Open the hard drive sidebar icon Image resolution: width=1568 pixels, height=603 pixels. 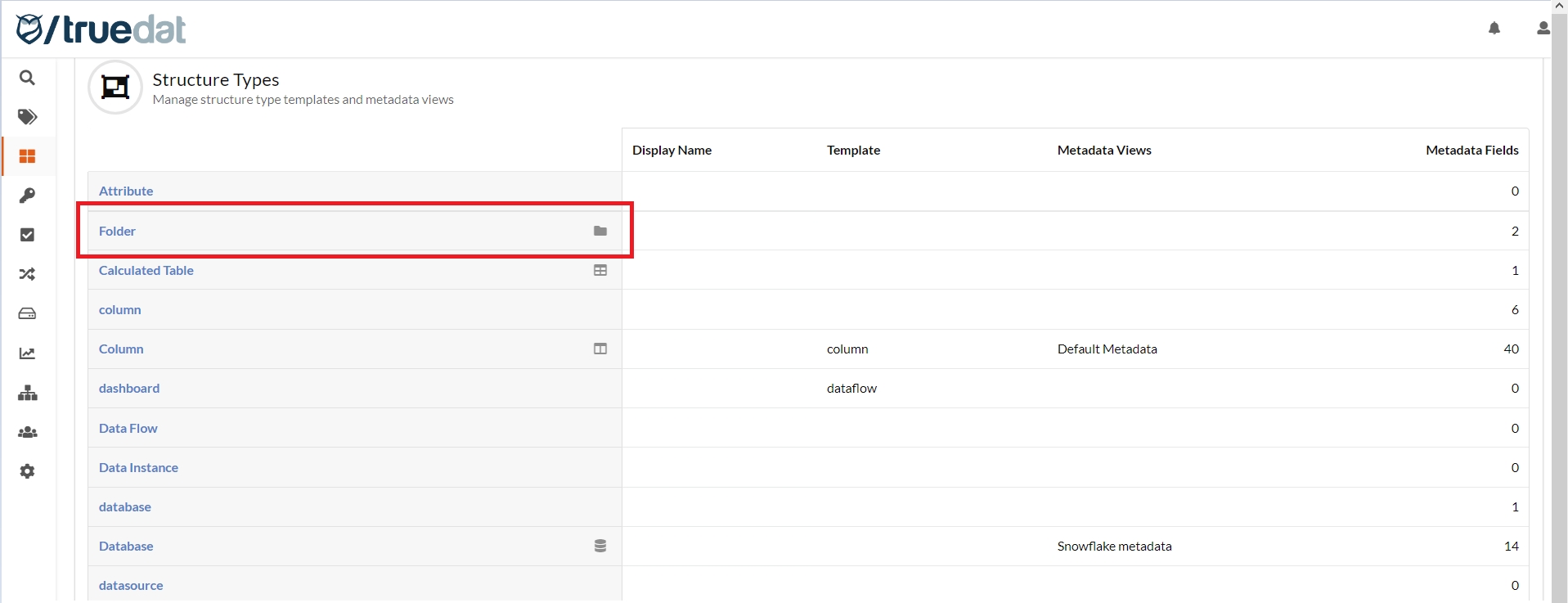click(x=27, y=313)
